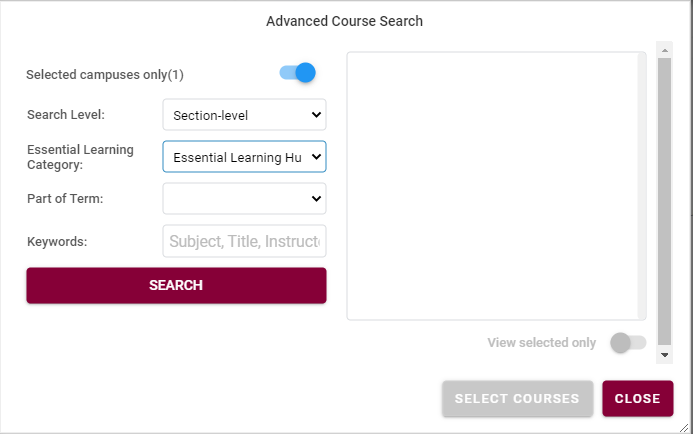The width and height of the screenshot is (693, 434).
Task: Click the Advanced Course Search dialog title
Action: [345, 21]
